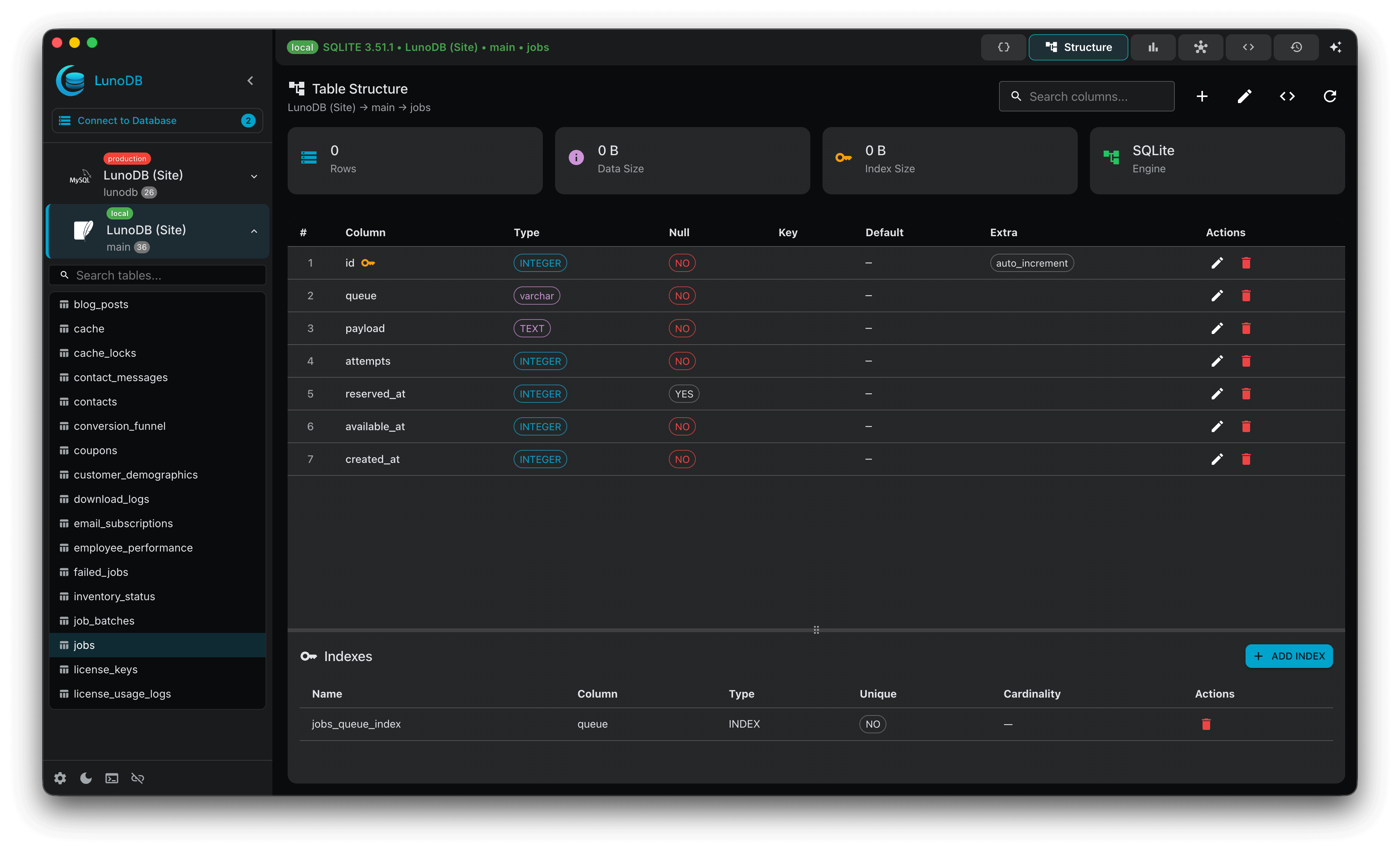Open the bar chart data view

click(x=1153, y=47)
